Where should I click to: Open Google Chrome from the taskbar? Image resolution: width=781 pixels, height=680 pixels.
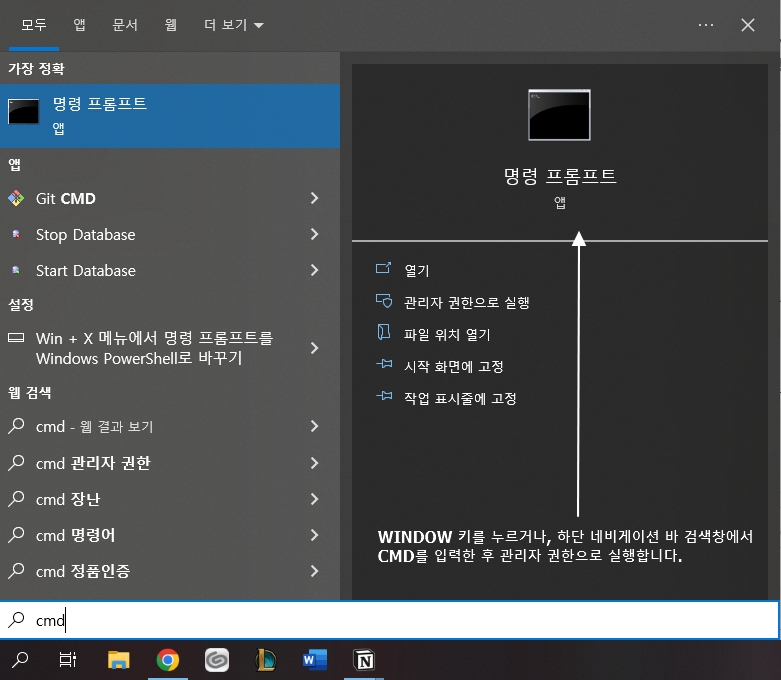(x=168, y=660)
